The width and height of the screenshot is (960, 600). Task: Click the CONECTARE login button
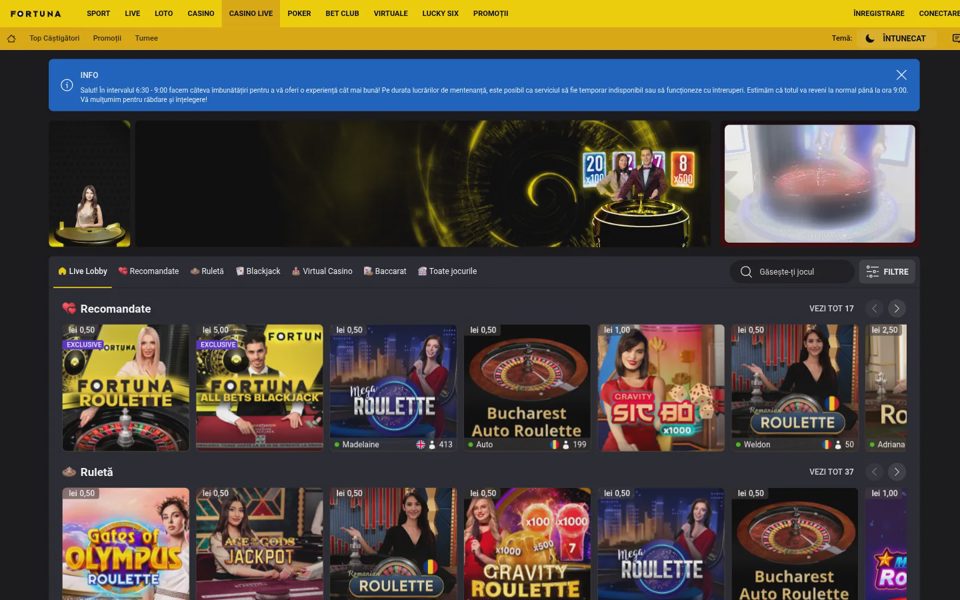[939, 13]
